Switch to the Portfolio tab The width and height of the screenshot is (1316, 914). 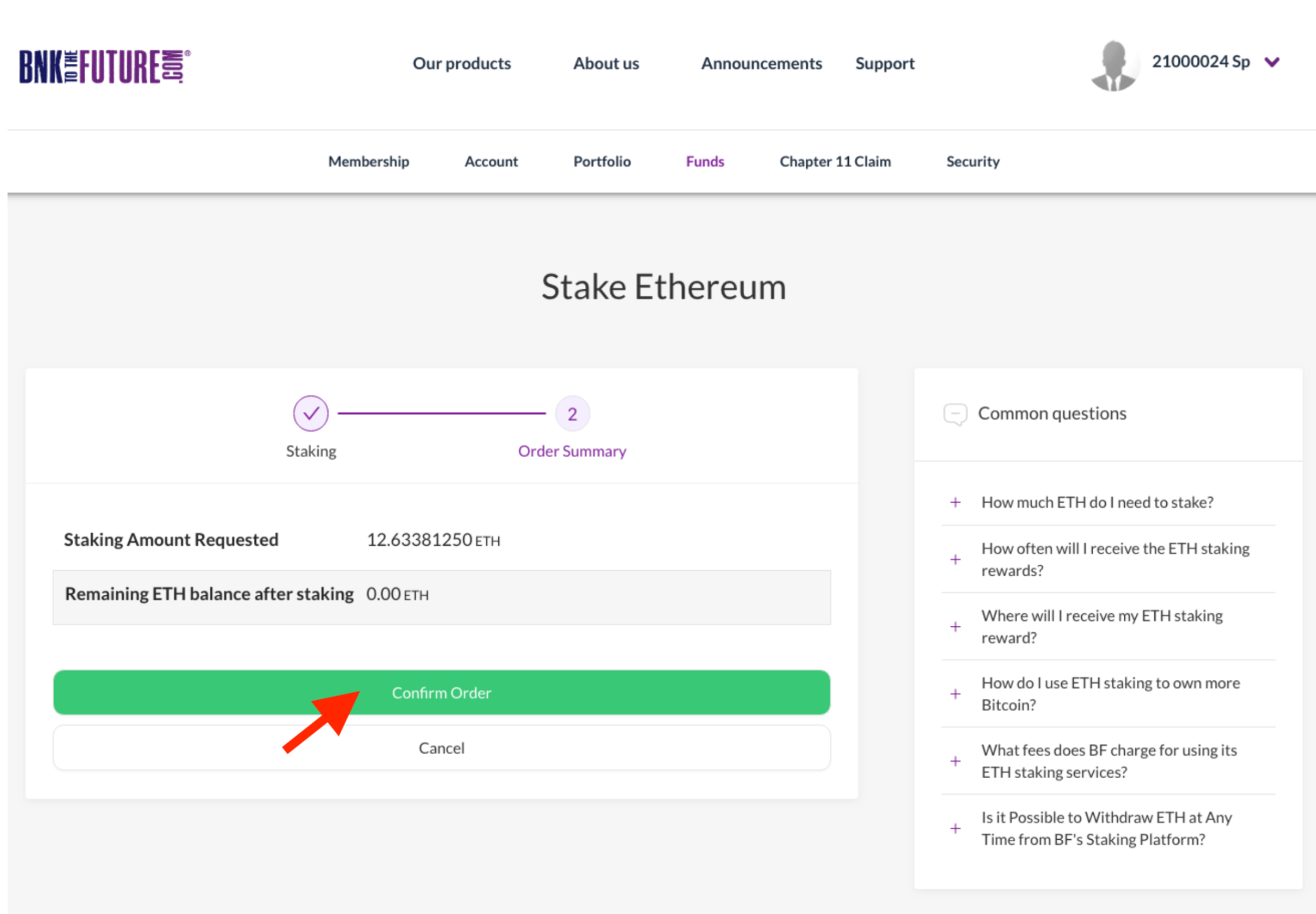tap(602, 161)
